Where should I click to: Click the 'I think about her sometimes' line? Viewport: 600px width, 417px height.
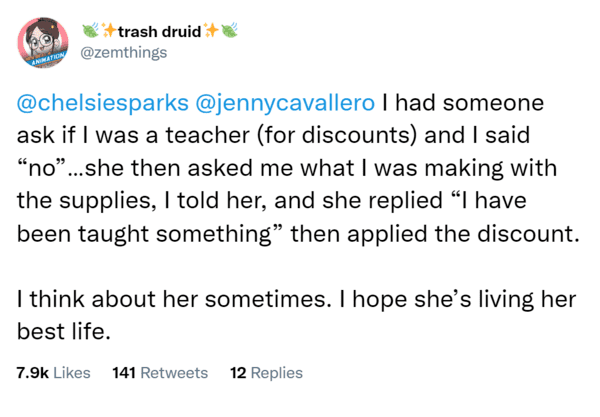click(x=297, y=299)
